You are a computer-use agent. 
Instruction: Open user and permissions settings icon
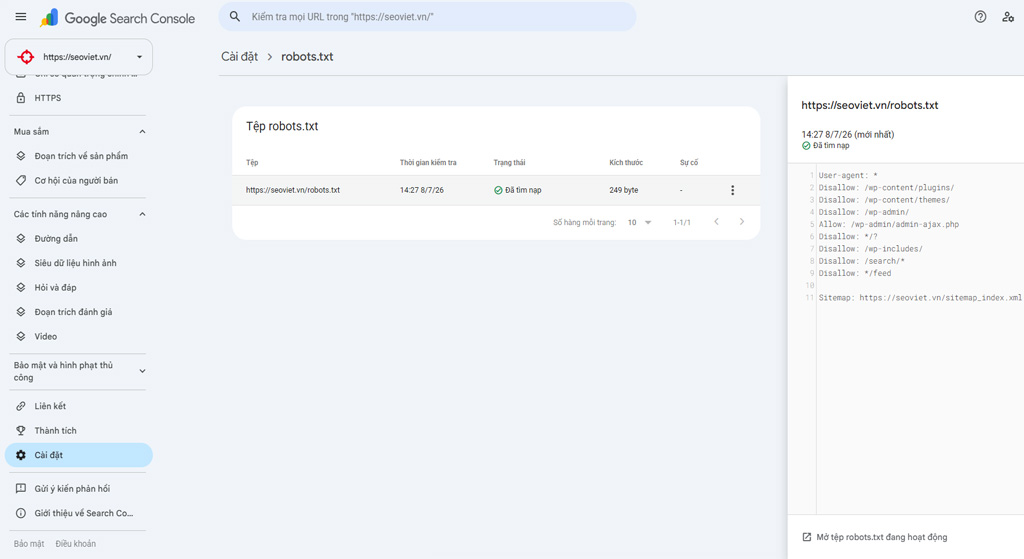[x=1008, y=17]
